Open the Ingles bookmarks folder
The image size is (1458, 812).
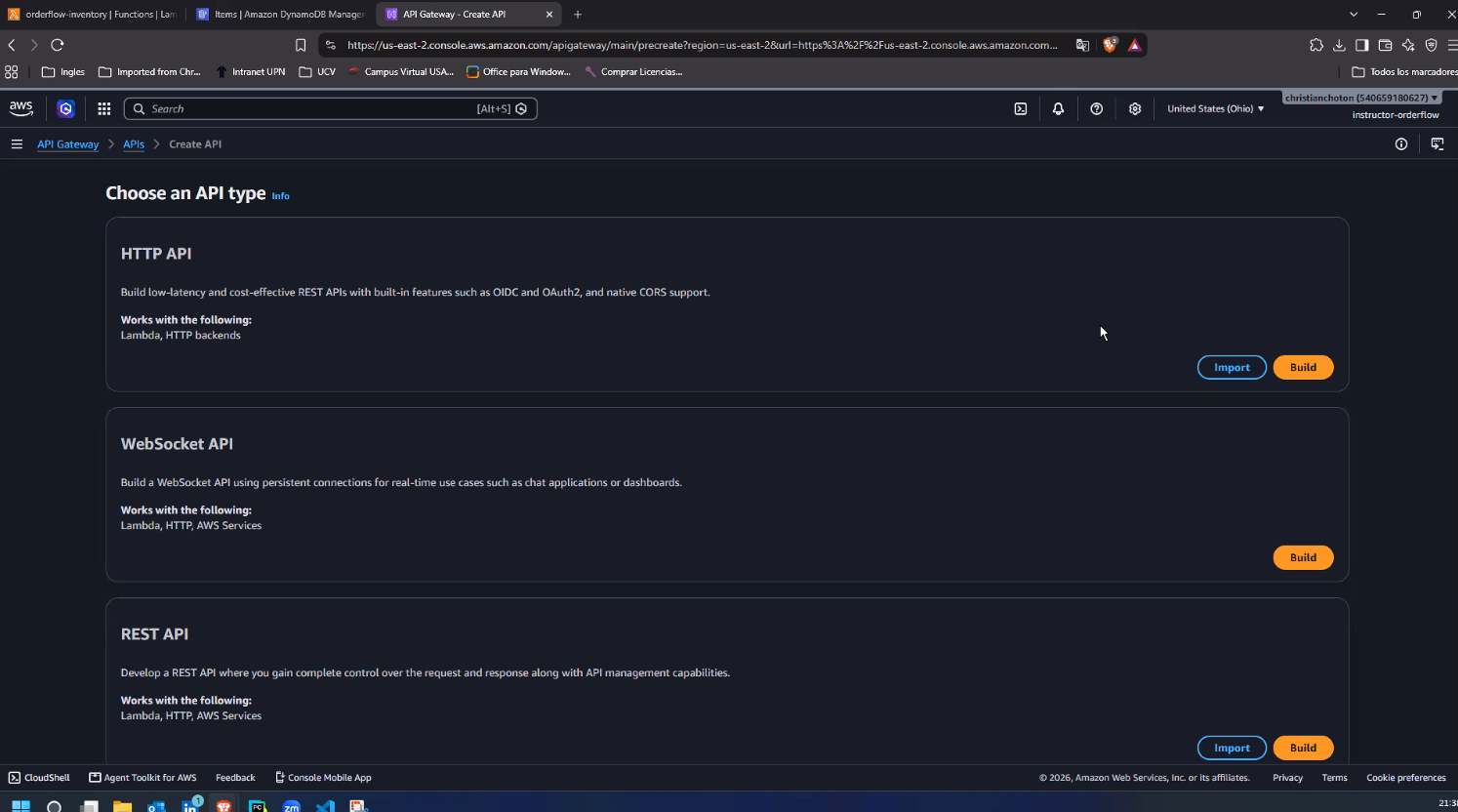tap(63, 72)
